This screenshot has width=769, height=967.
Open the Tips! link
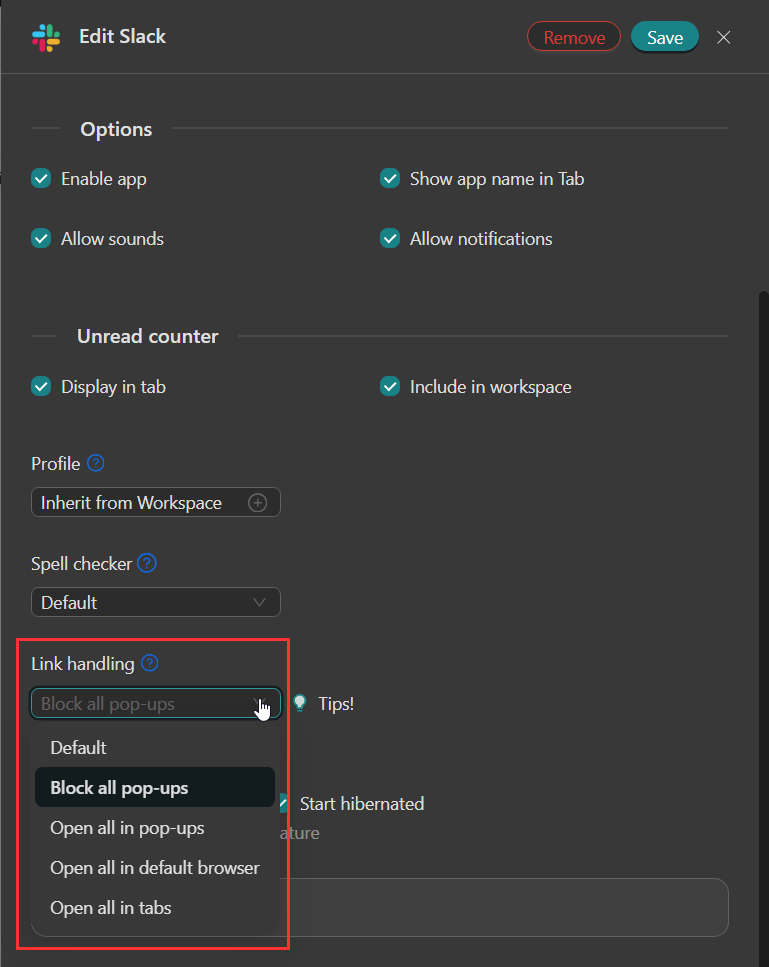(x=336, y=704)
